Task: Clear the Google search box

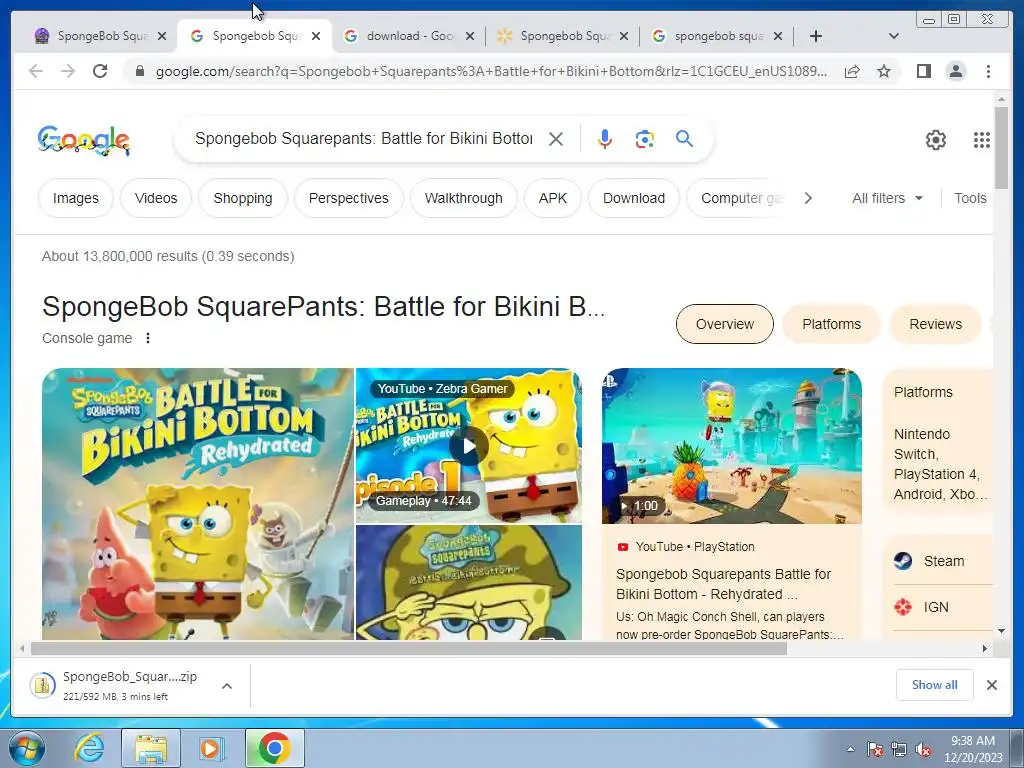Action: click(556, 139)
